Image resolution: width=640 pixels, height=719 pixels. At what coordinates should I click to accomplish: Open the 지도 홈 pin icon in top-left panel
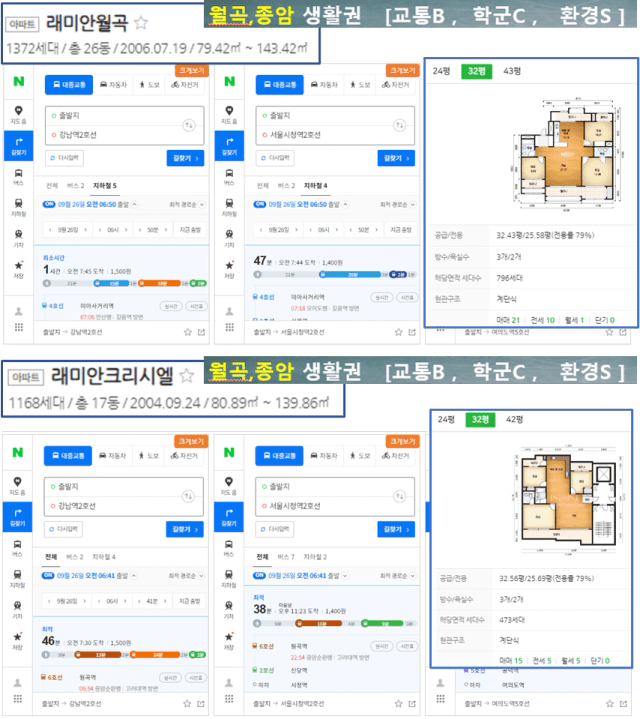(18, 115)
